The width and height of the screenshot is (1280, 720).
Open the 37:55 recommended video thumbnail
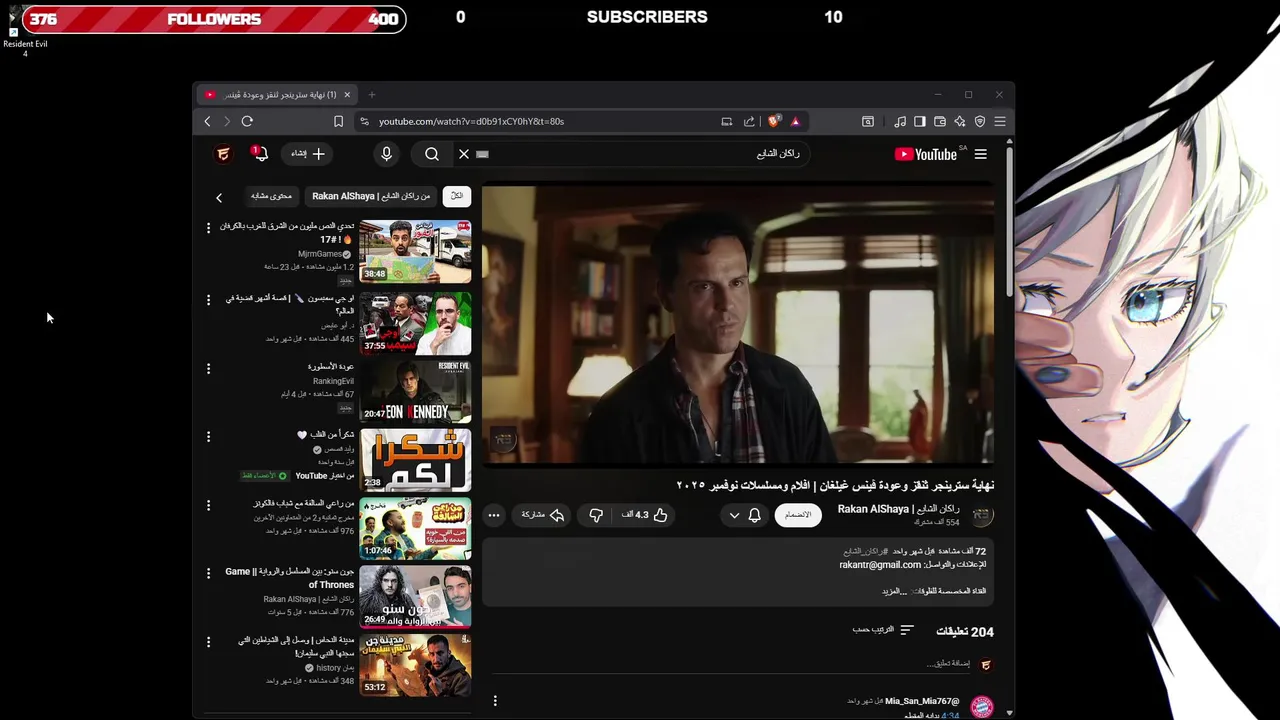(415, 323)
